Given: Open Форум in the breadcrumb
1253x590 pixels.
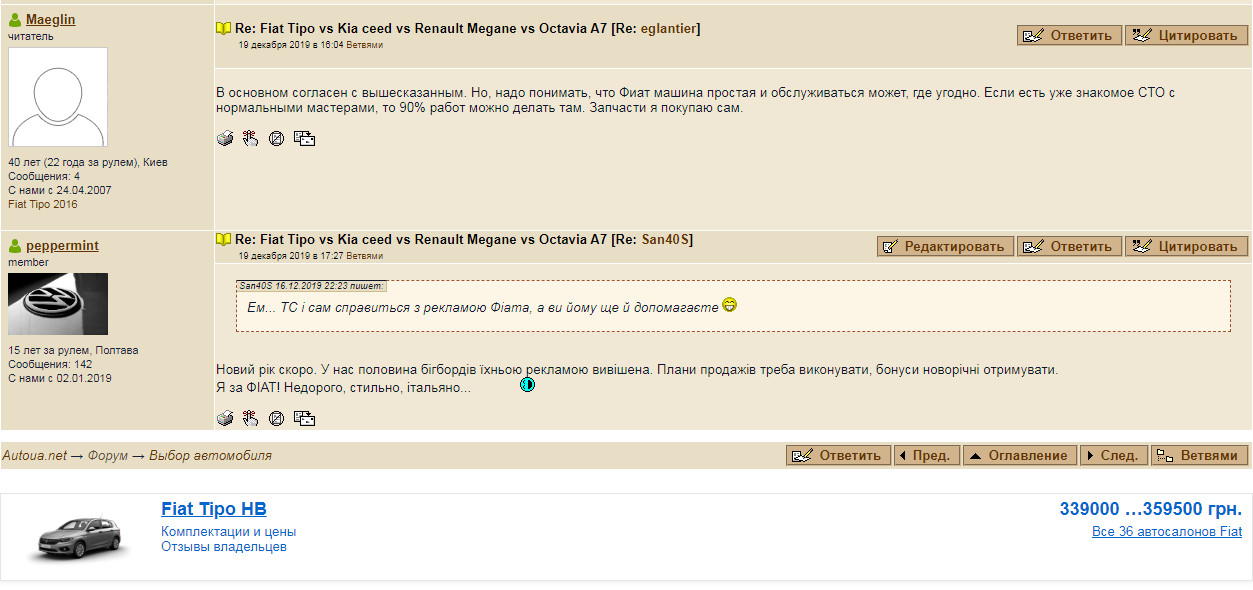Looking at the screenshot, I should 108,456.
